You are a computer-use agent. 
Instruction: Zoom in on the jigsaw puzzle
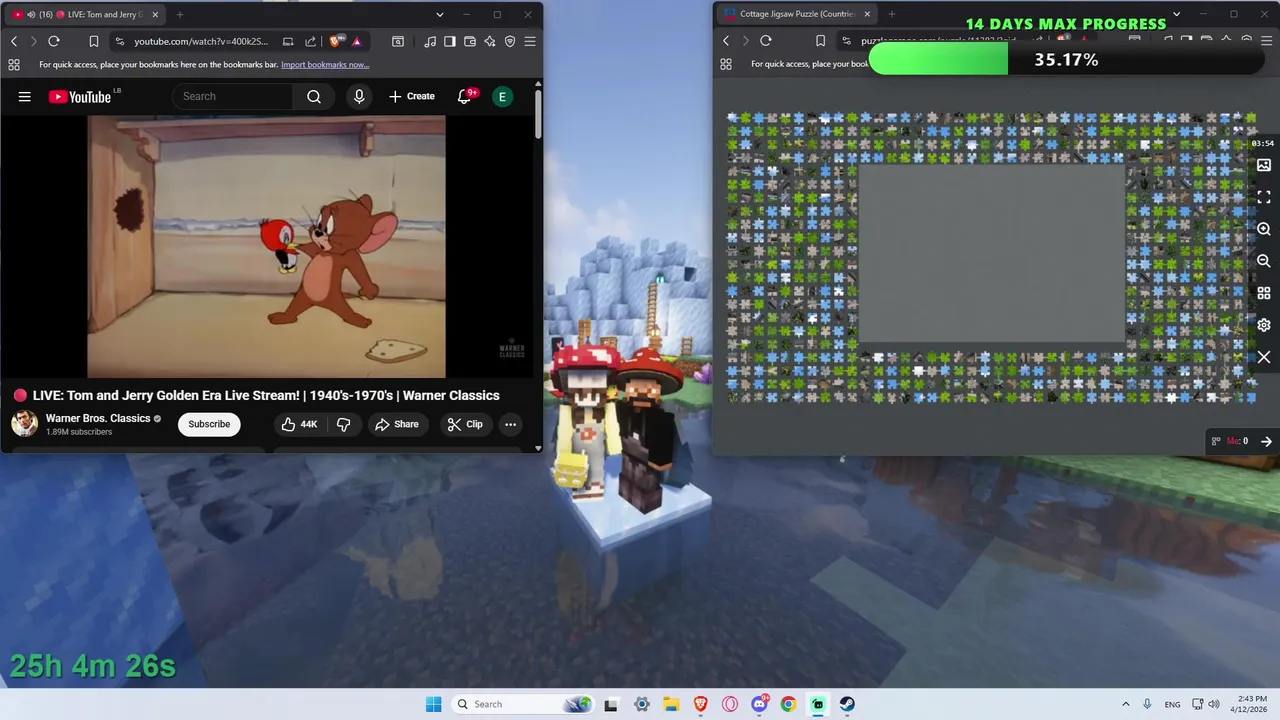coord(1264,229)
